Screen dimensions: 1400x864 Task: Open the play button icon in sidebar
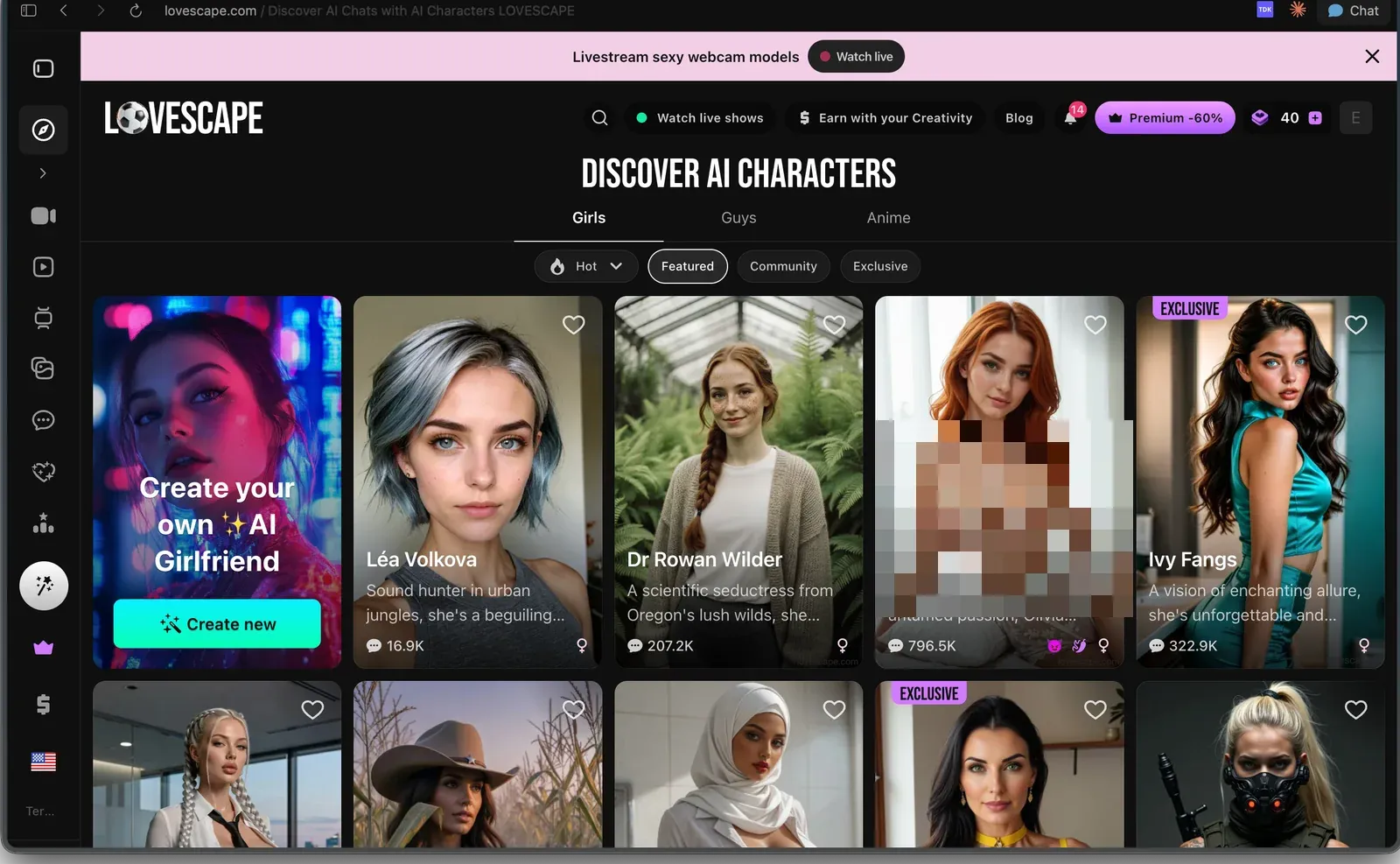[43, 267]
